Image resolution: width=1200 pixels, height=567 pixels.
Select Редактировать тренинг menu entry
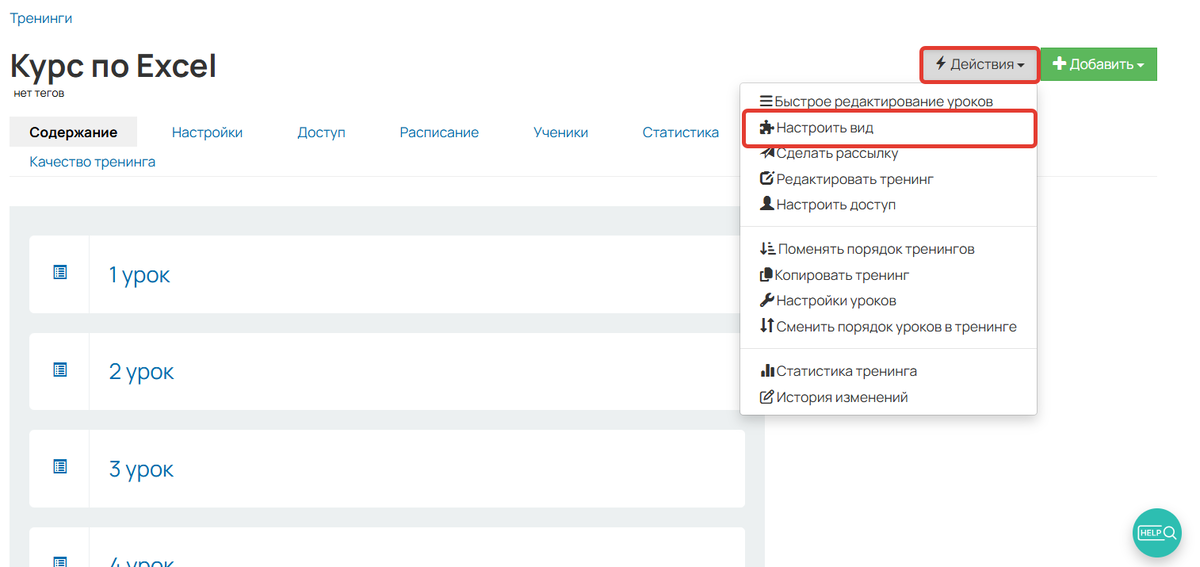[x=888, y=179]
